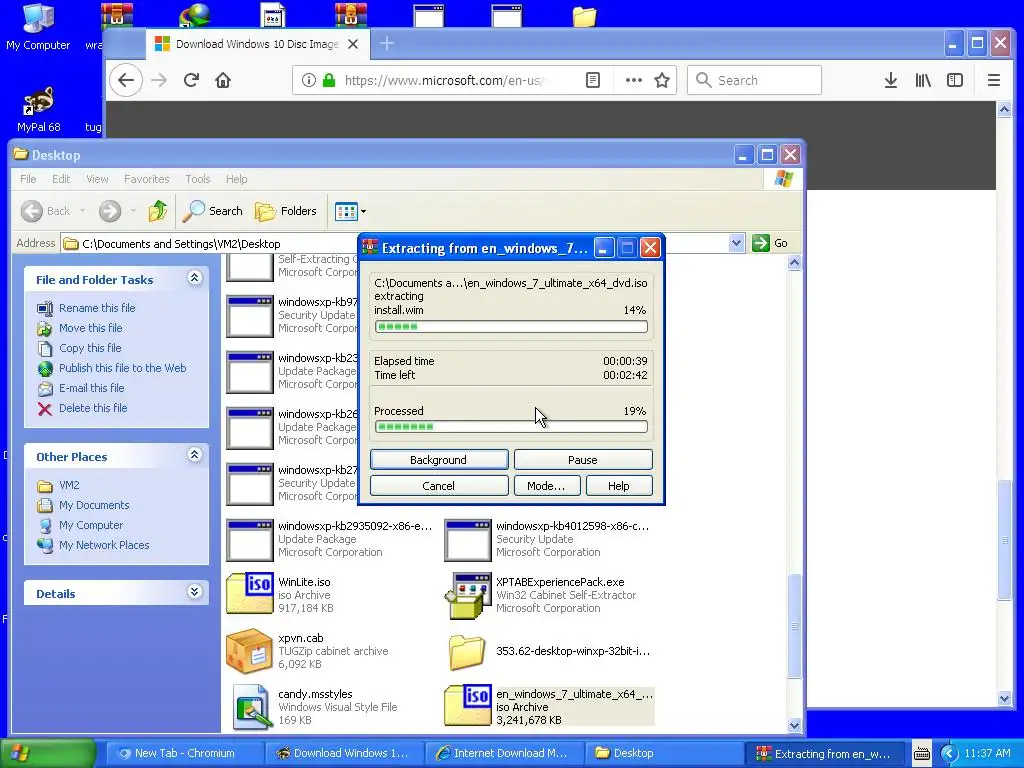
Task: Open Firefox hamburger menu
Action: click(x=993, y=80)
